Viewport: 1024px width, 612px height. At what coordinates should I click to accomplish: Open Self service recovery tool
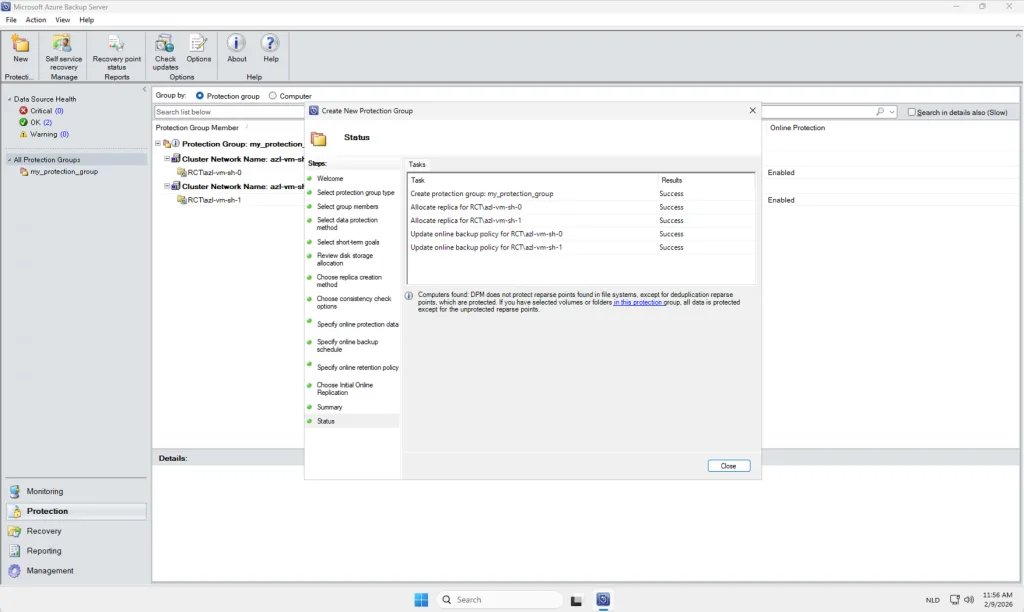63,44
